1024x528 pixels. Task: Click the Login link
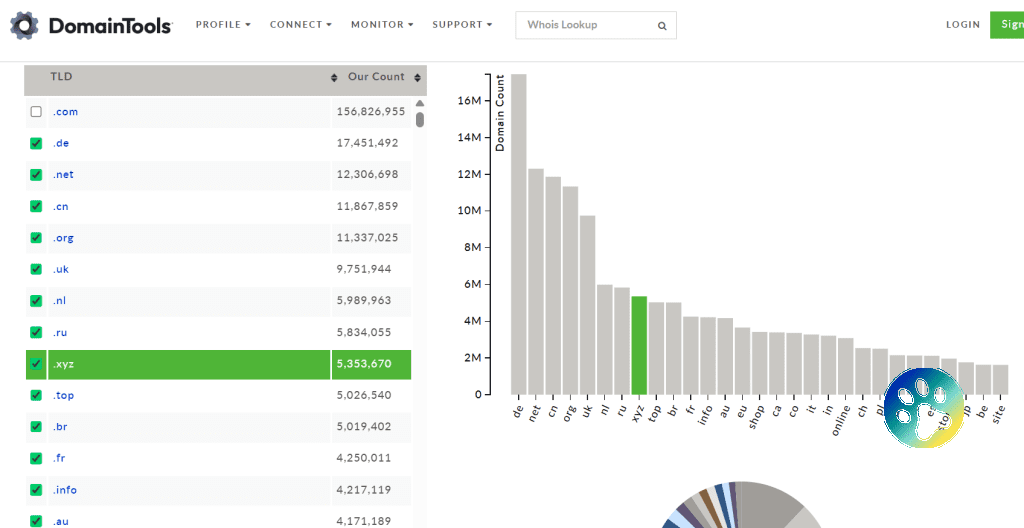coord(962,25)
